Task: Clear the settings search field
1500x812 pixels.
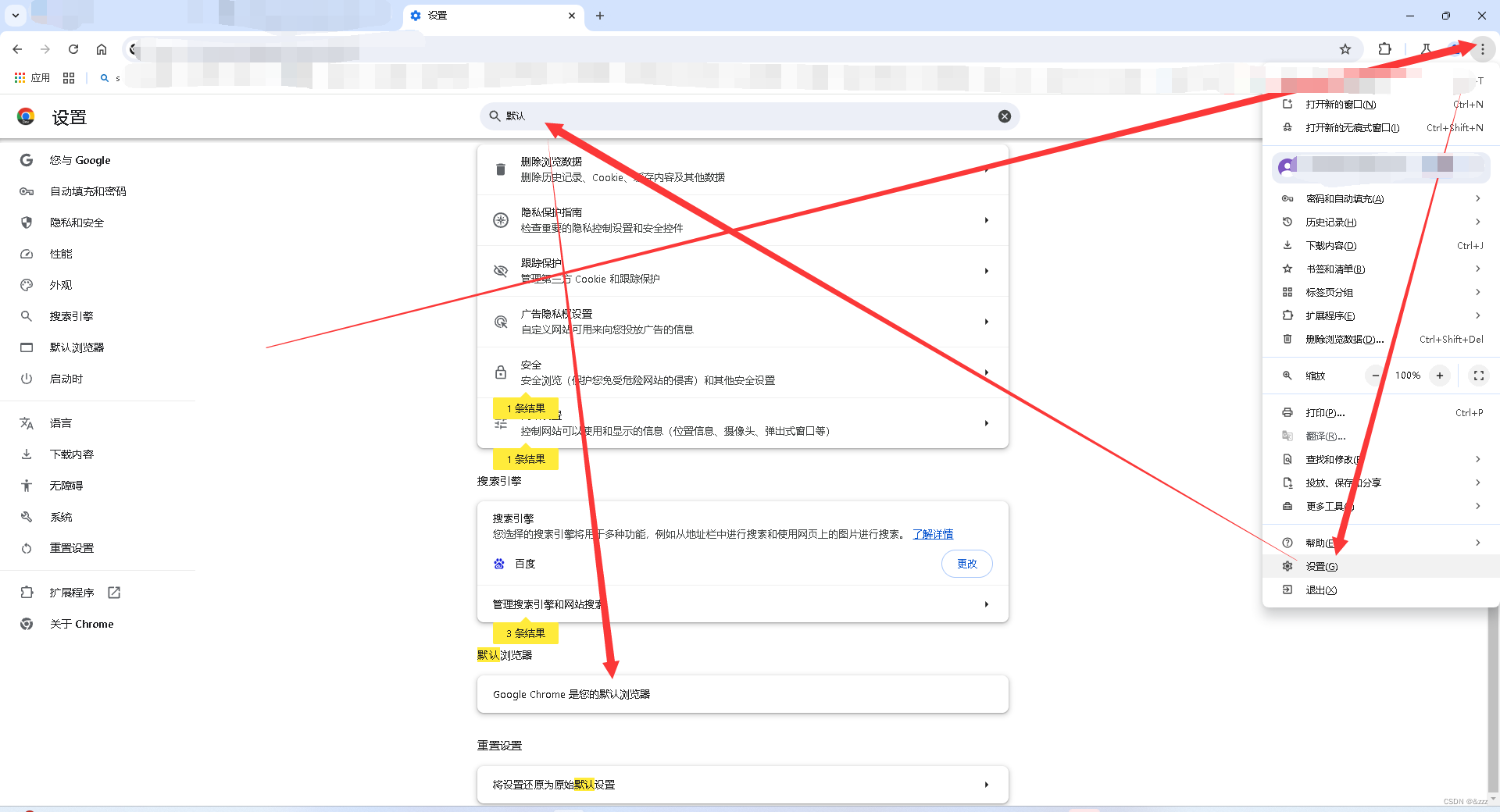Action: click(1005, 116)
